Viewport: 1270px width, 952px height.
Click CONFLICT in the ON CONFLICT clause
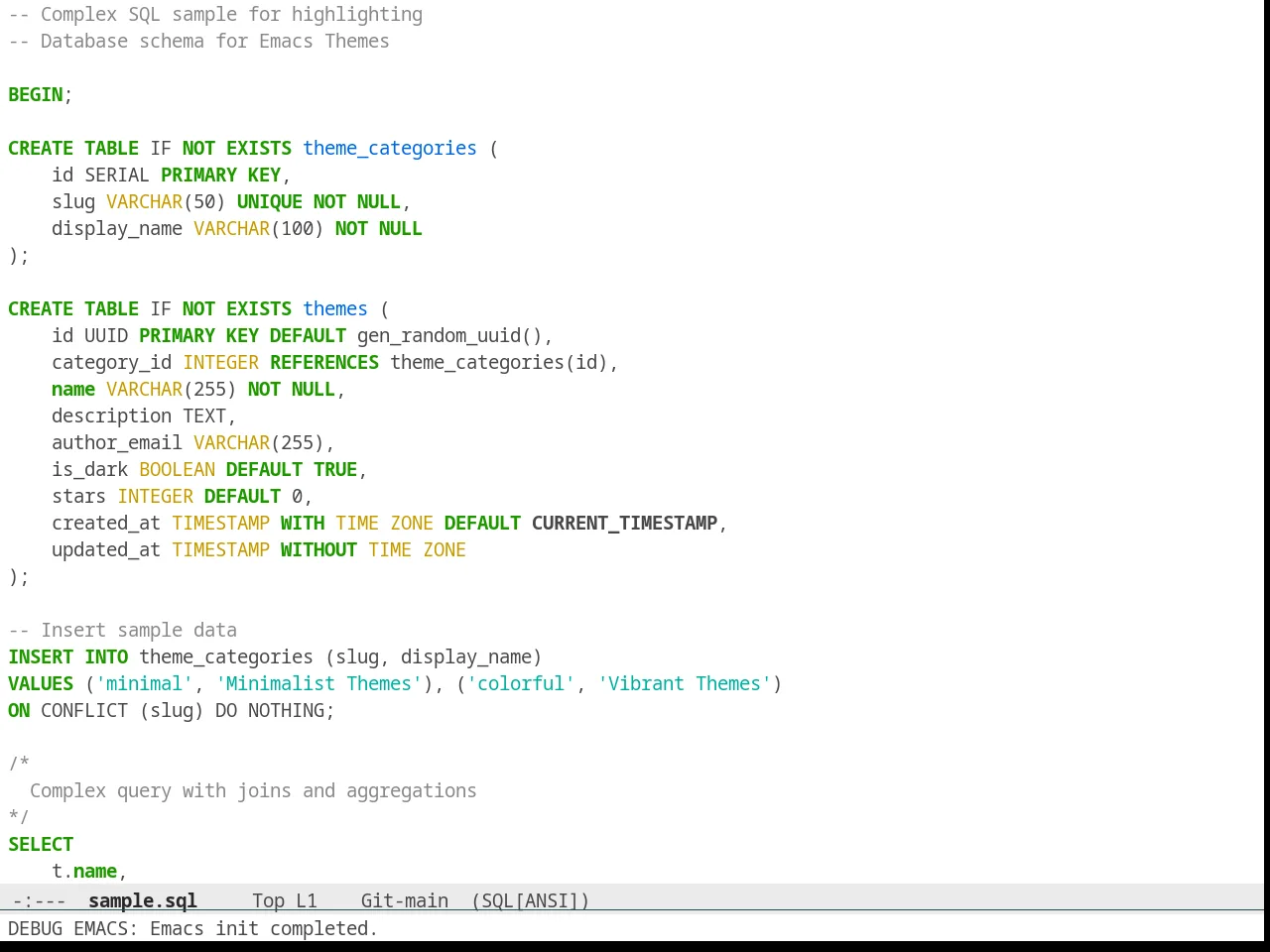(x=84, y=710)
